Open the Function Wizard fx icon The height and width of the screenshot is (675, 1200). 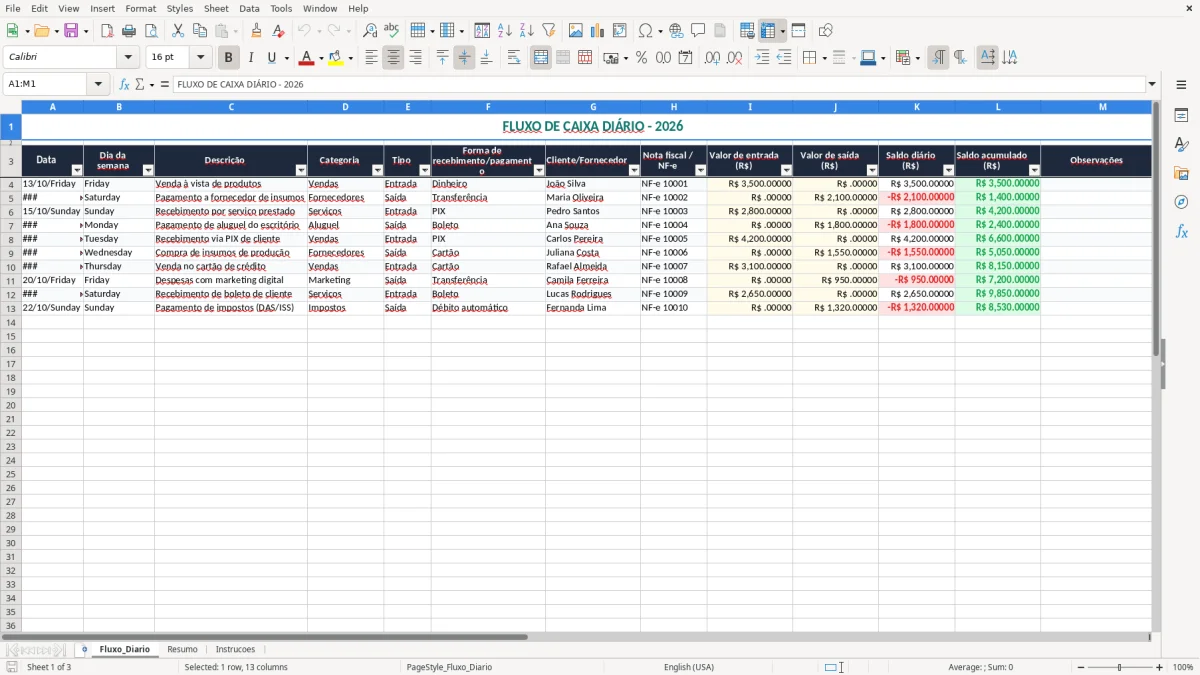coord(125,84)
